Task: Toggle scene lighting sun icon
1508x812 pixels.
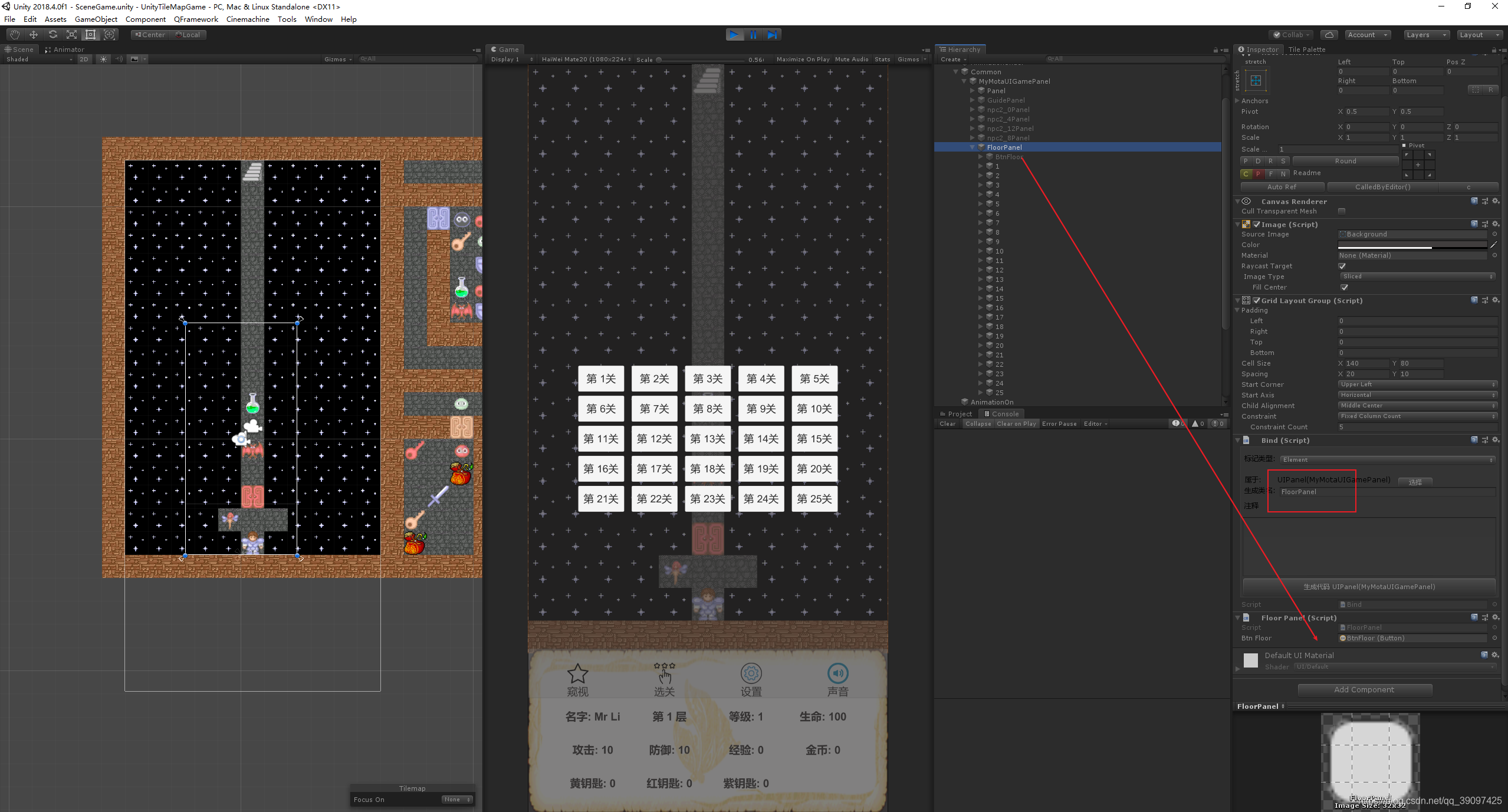Action: (103, 59)
